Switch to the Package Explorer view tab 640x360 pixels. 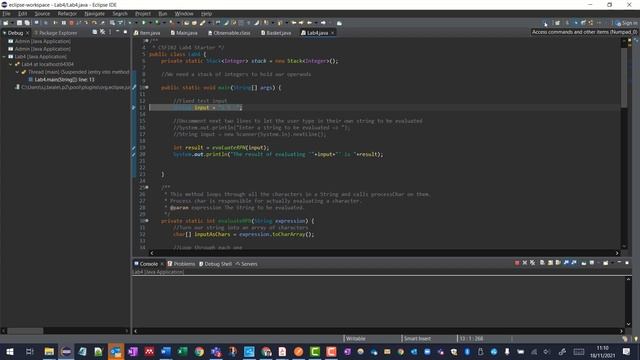pos(55,33)
